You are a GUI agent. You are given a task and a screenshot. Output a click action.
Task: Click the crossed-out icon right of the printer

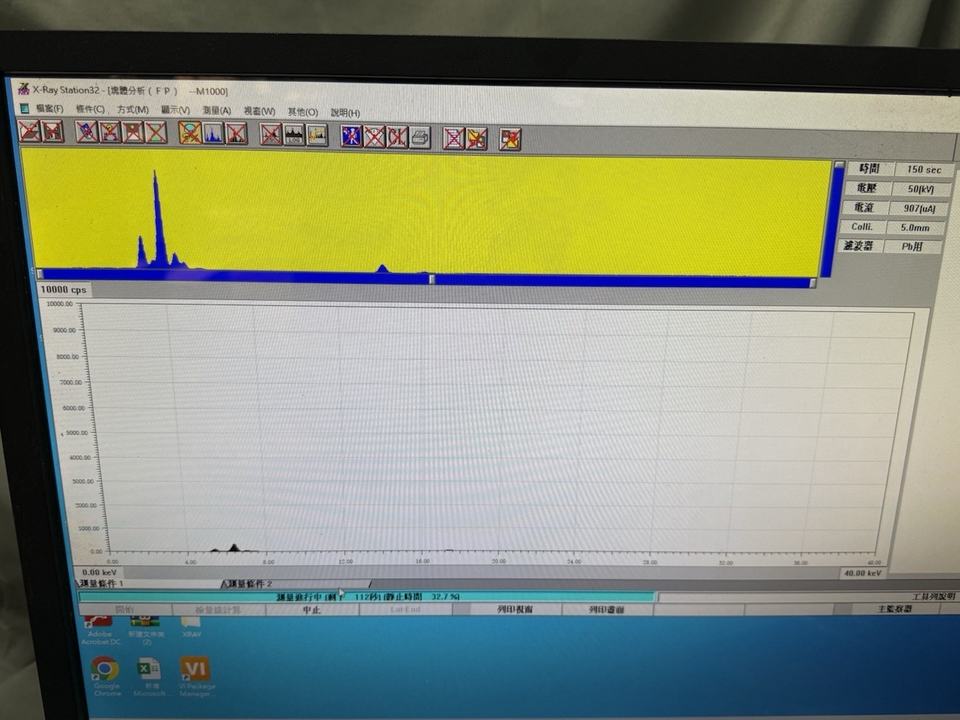454,138
